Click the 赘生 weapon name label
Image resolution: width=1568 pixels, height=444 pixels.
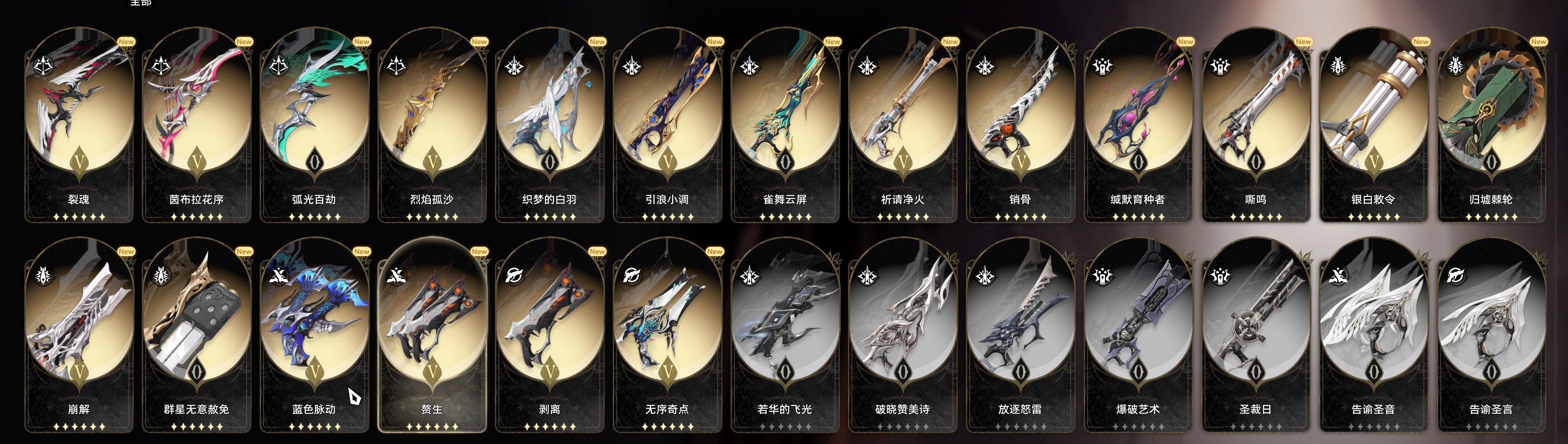coord(432,409)
